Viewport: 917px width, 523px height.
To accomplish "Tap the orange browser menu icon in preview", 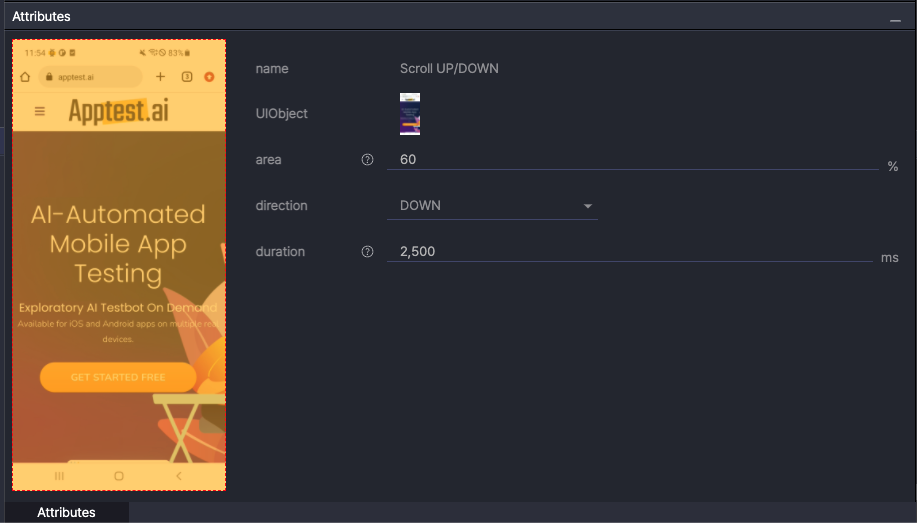I will pyautogui.click(x=209, y=77).
